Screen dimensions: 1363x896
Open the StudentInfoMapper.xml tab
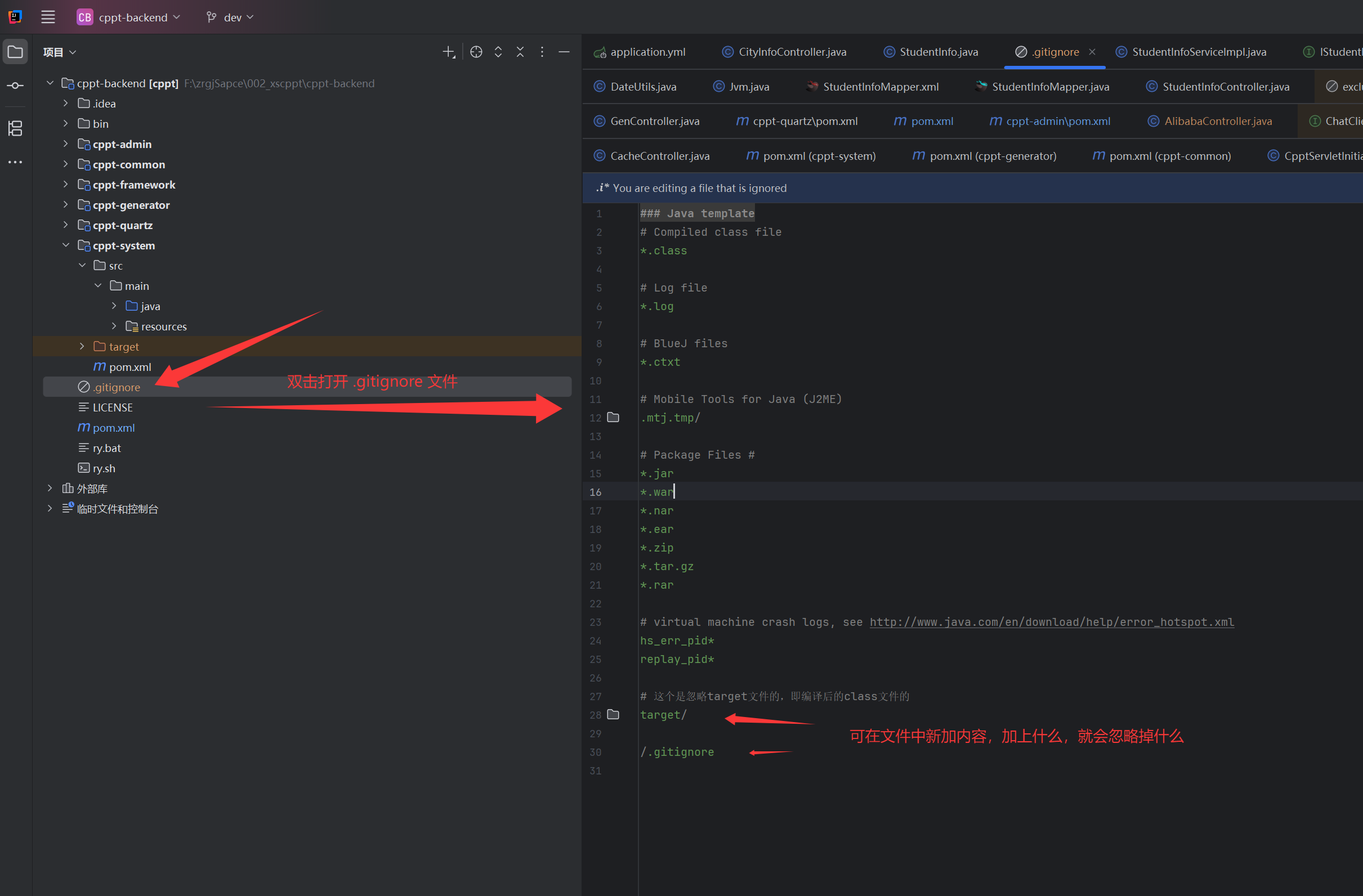coord(880,87)
